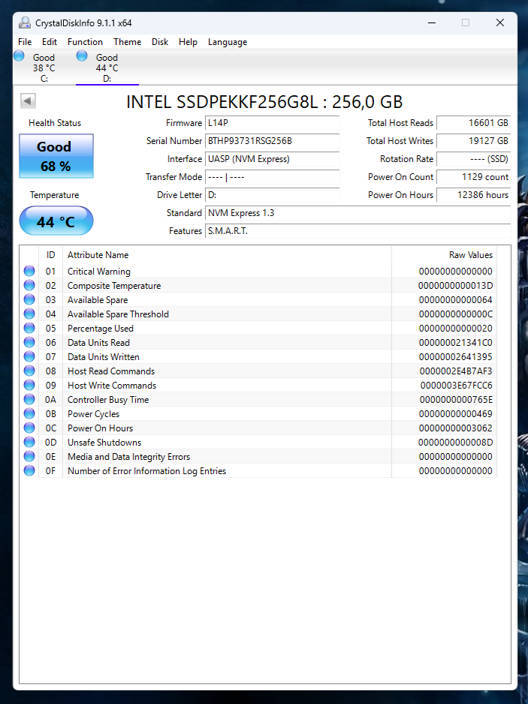Click the Total Host Reads value 16601 GB
The width and height of the screenshot is (528, 704).
click(x=474, y=123)
